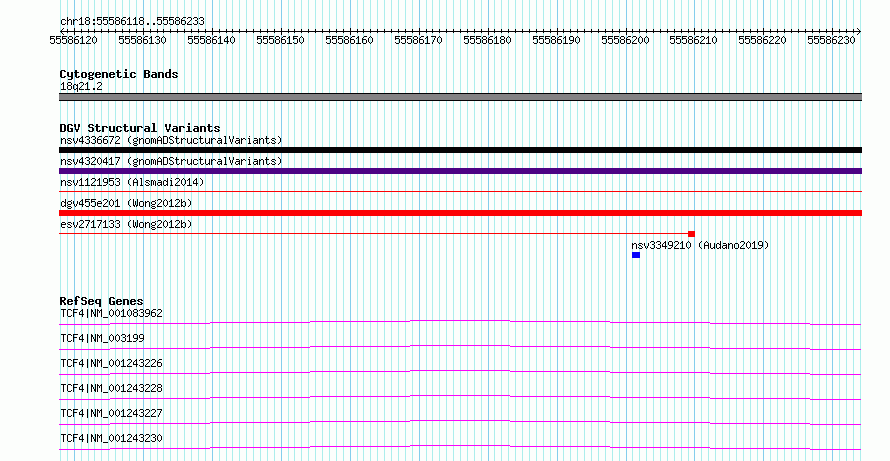Click the magenta TCF4|NM_001243226 gene line

(x=460, y=372)
